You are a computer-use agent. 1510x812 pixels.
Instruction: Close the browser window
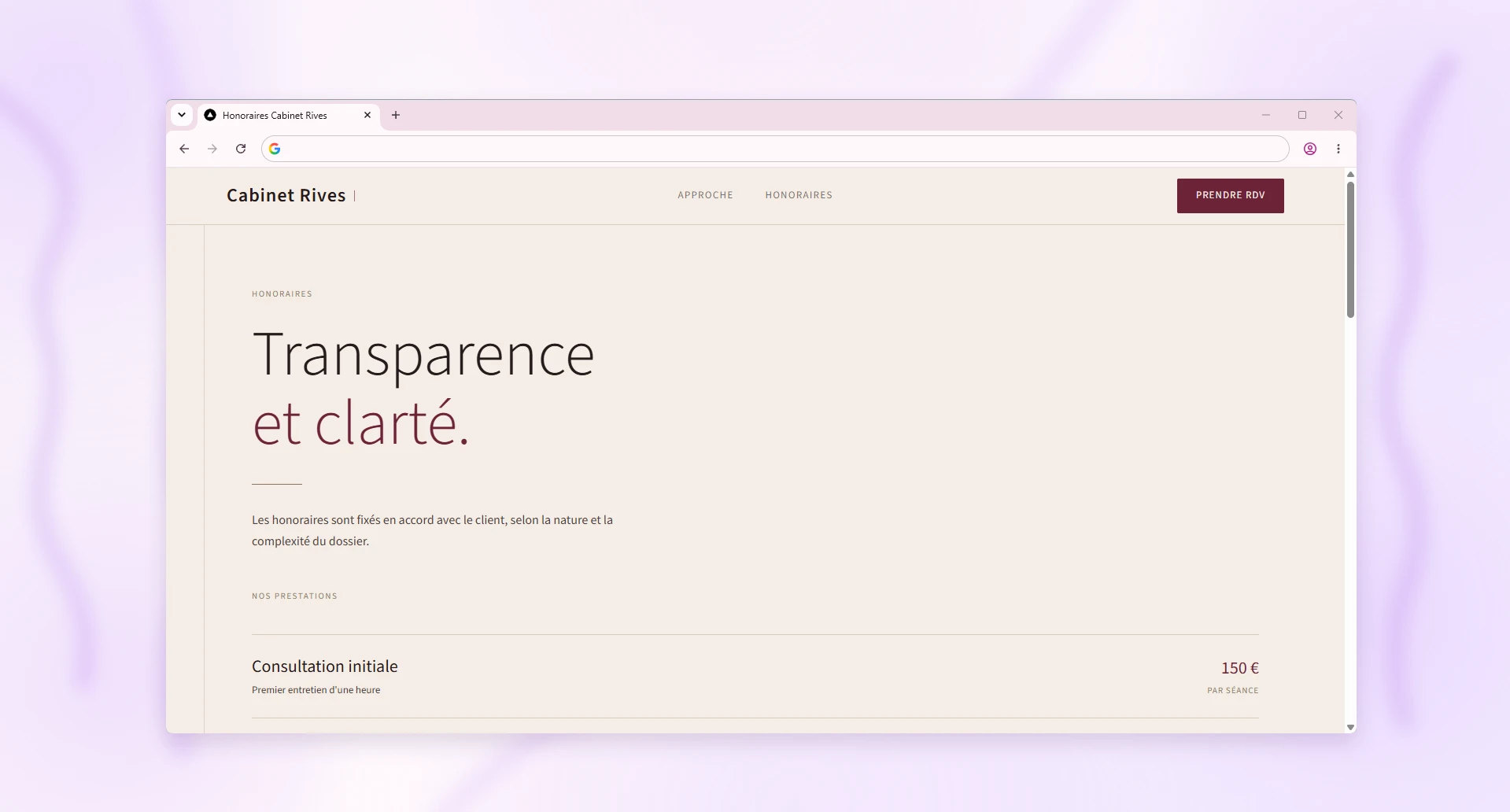tap(1338, 115)
